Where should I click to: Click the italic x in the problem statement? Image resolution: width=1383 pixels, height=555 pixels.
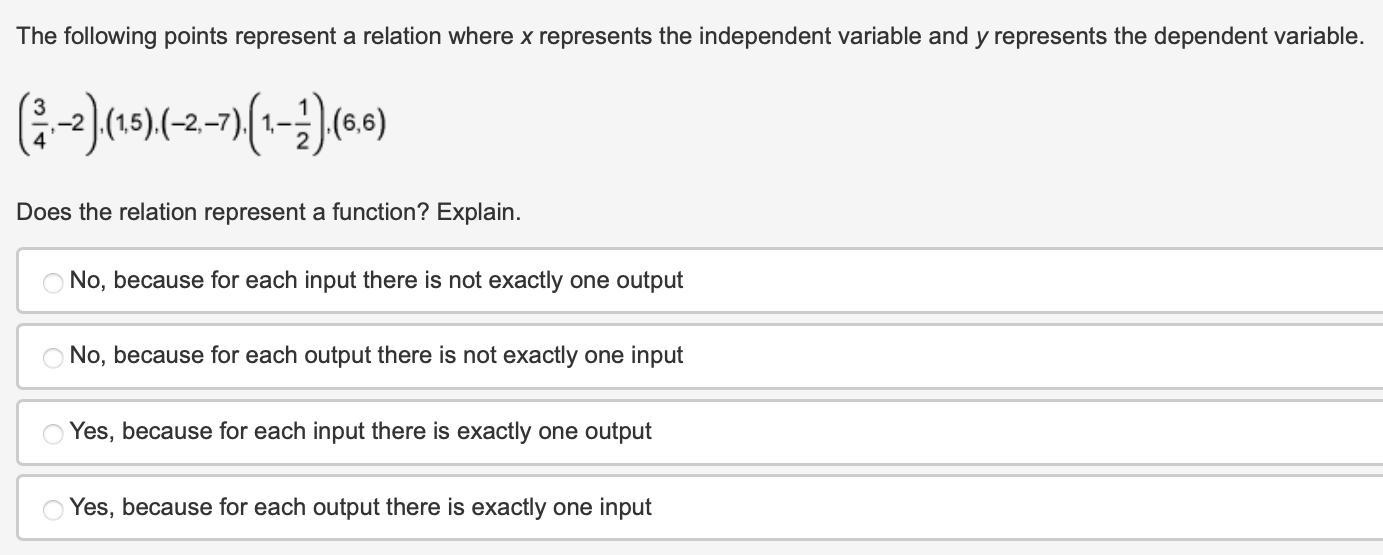click(x=525, y=37)
